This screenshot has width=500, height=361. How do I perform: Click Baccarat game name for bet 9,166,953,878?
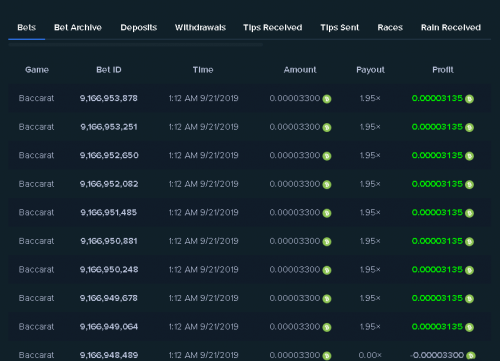coord(36,98)
